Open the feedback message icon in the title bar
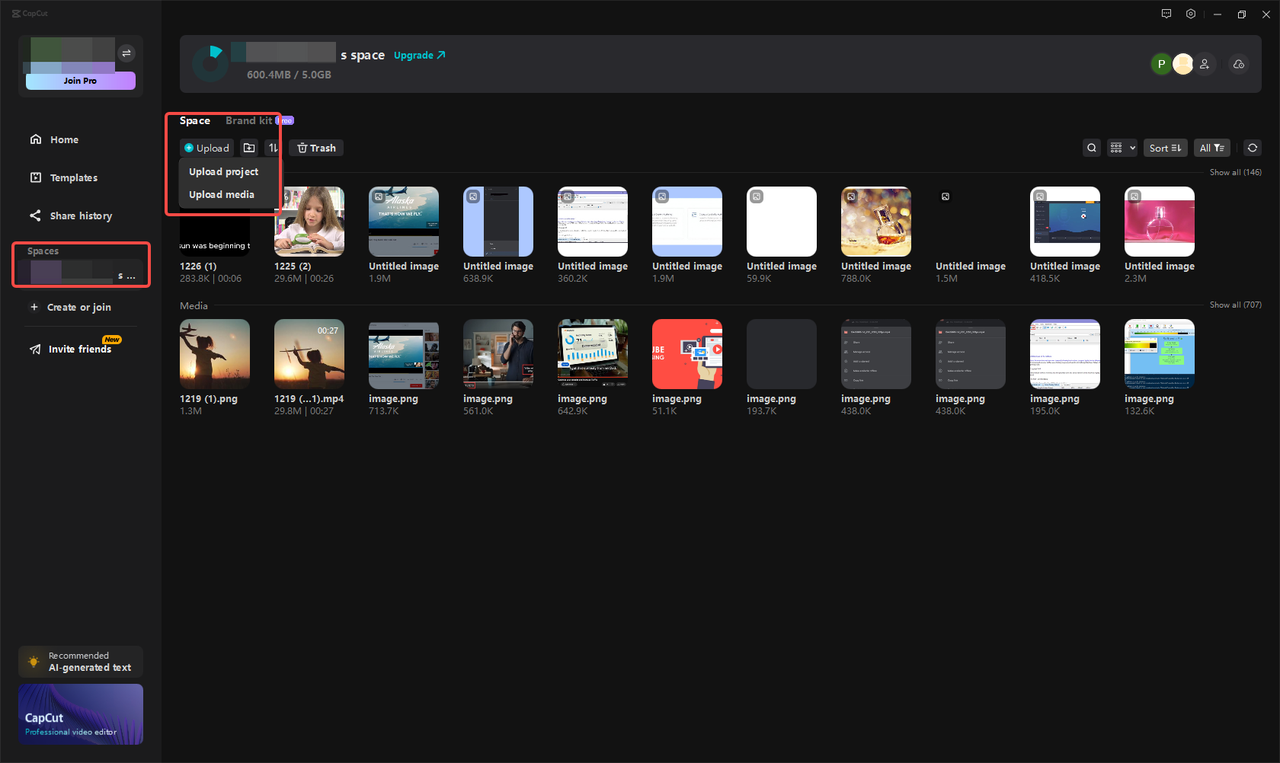 [x=1166, y=14]
